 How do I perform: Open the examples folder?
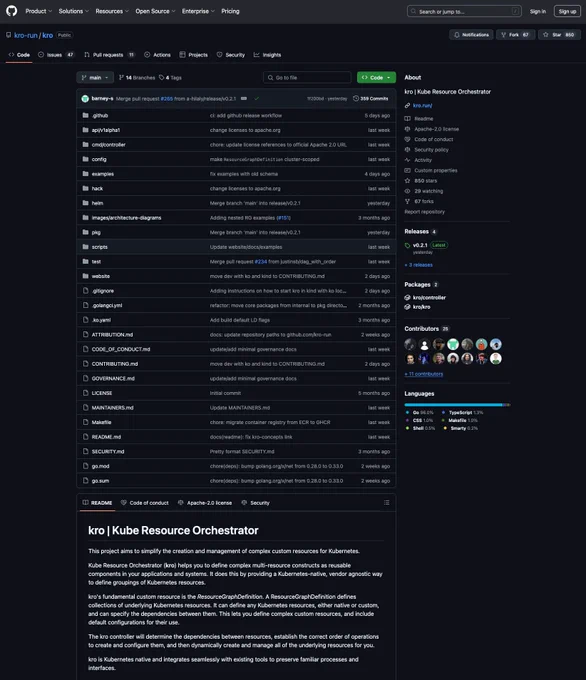pyautogui.click(x=103, y=174)
